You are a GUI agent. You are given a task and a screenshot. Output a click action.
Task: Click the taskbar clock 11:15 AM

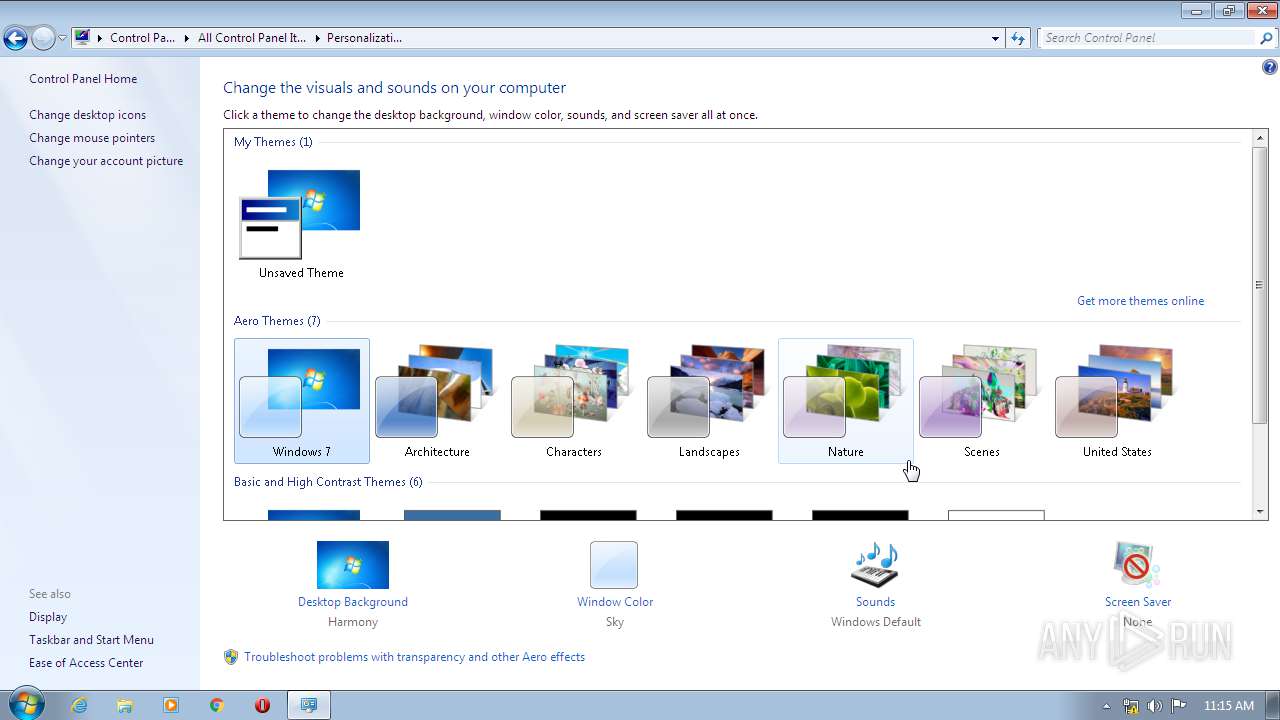[x=1229, y=706]
